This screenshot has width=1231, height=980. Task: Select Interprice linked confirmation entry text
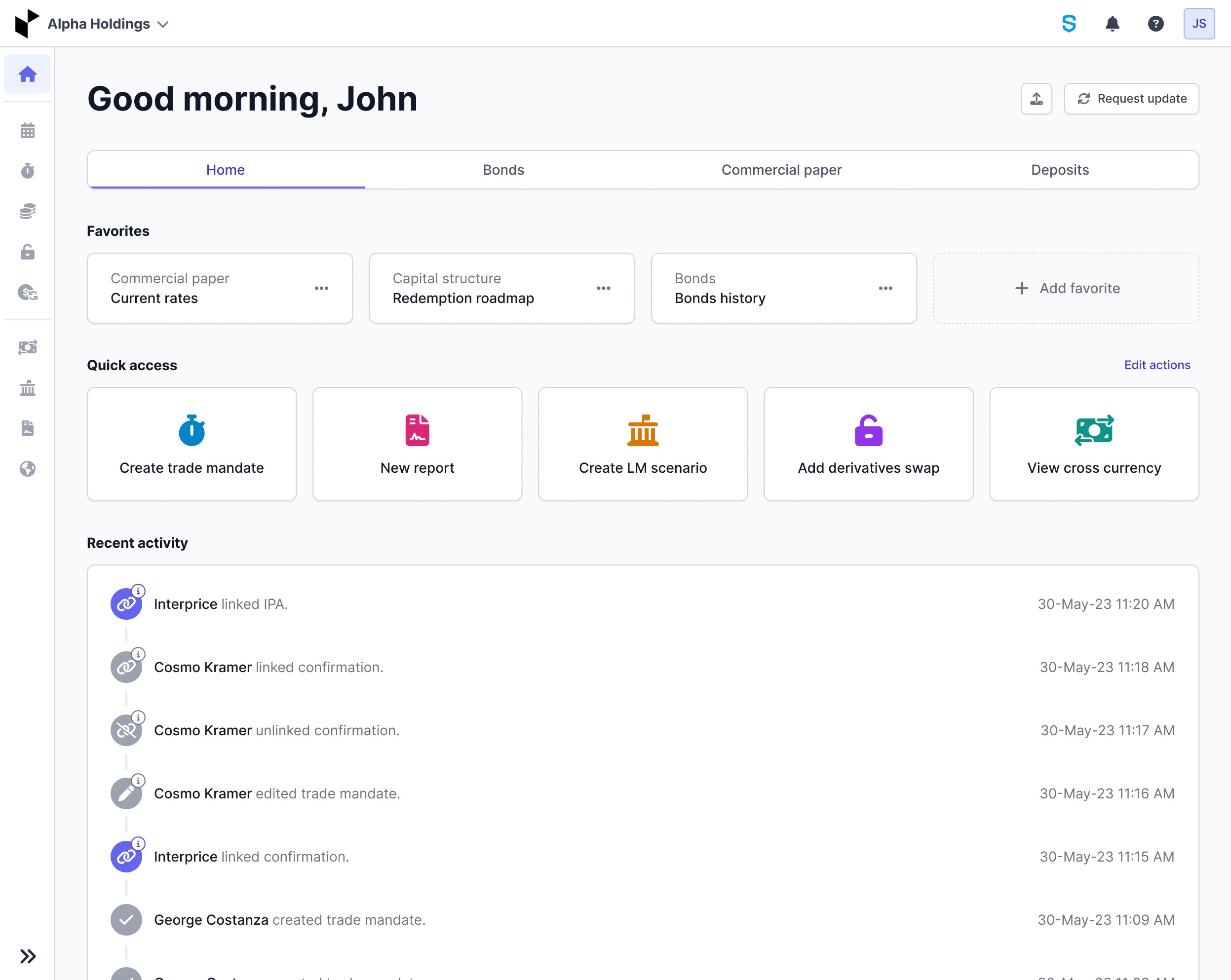tap(251, 857)
